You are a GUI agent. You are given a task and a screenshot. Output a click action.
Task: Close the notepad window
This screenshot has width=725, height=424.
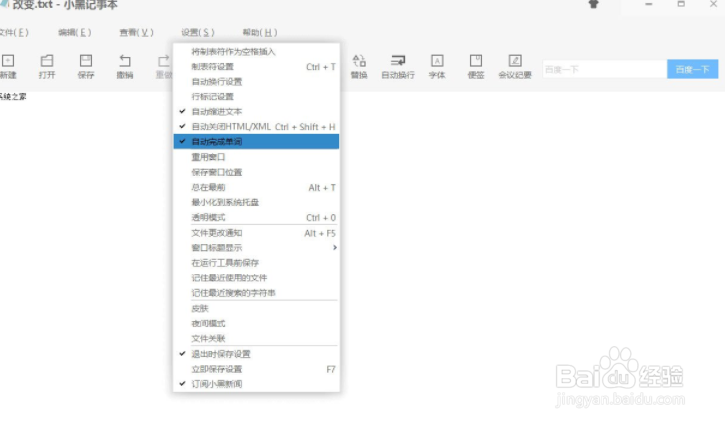click(713, 4)
